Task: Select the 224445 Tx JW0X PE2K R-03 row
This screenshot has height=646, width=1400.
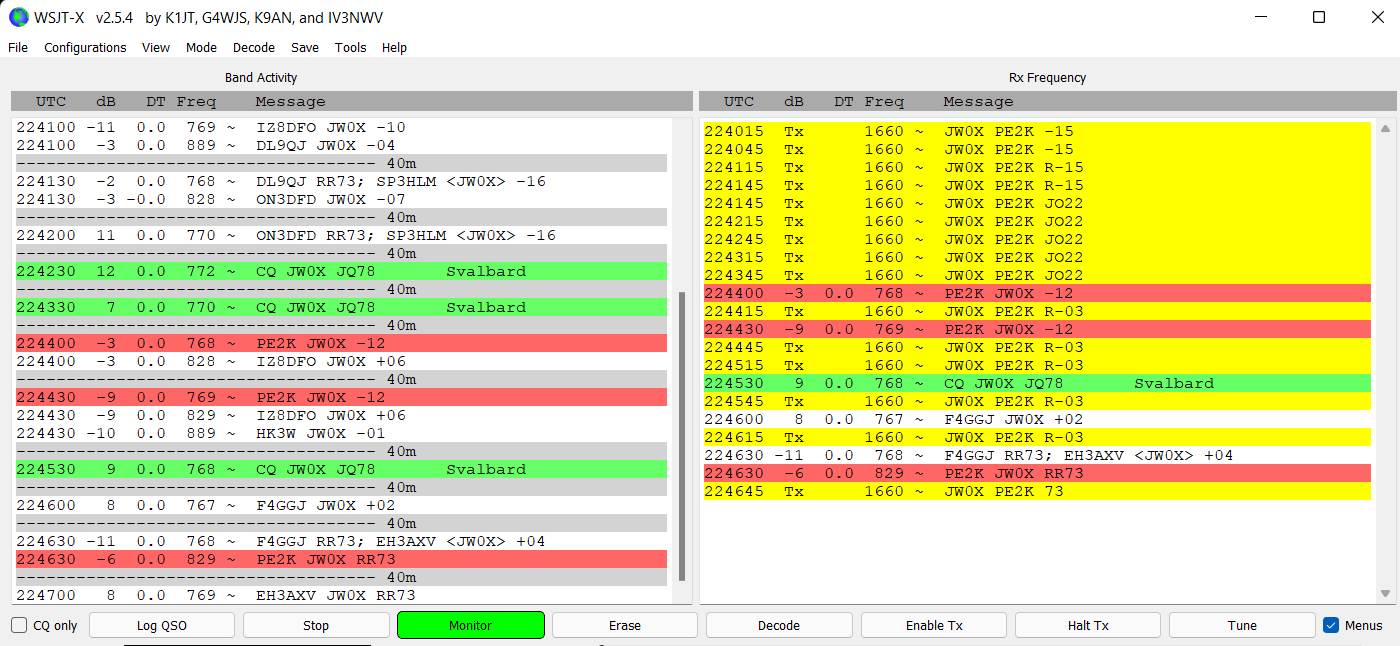Action: pos(1037,347)
